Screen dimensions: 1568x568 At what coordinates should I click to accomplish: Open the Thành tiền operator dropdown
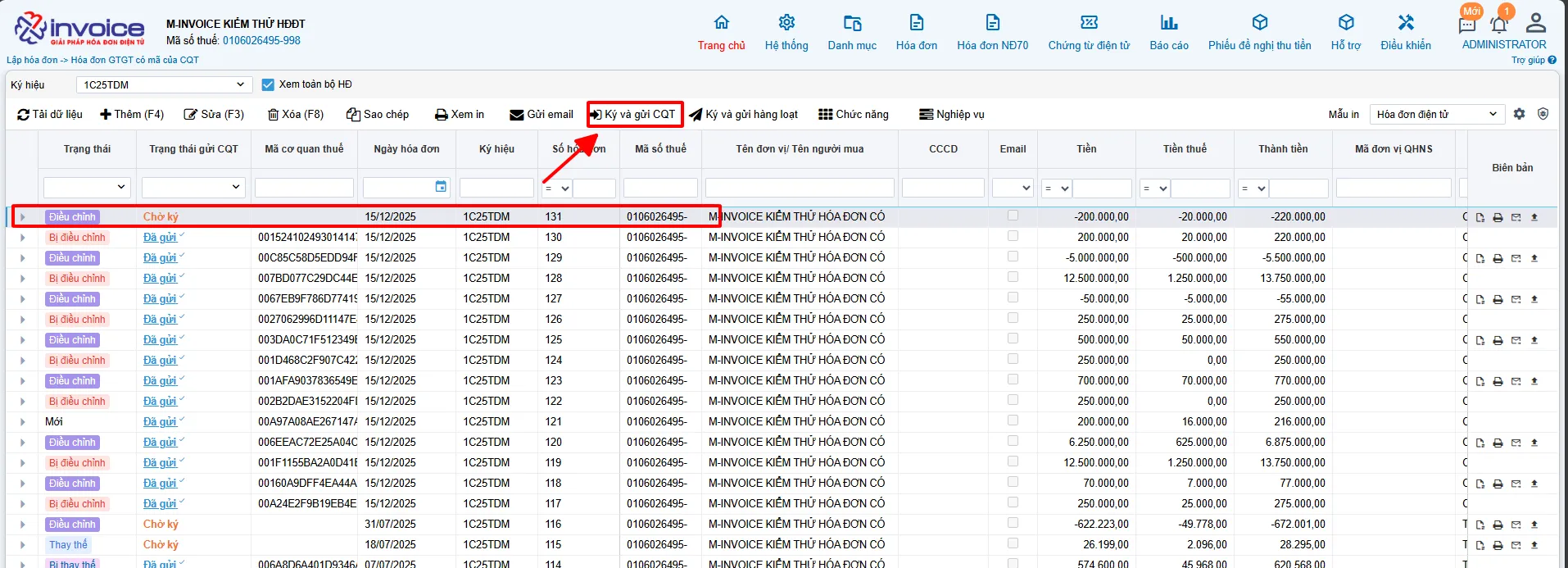[x=1253, y=188]
